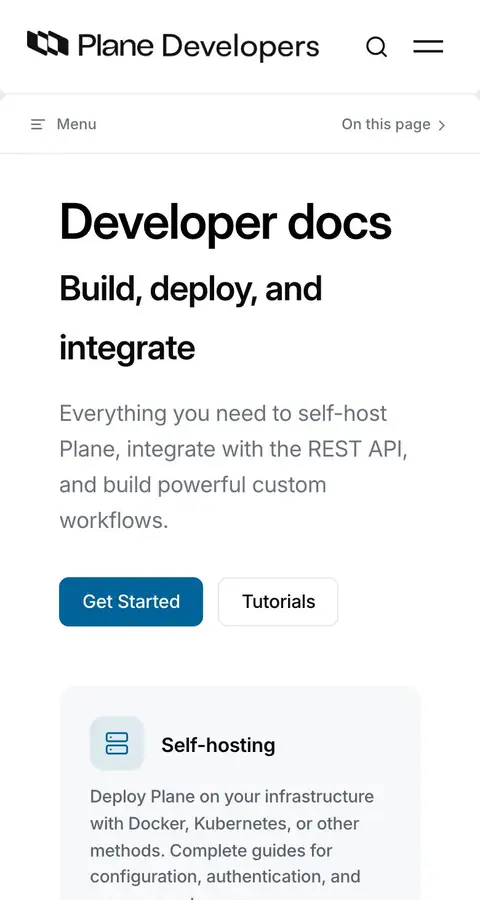
Task: Click the Everything you need intro paragraph
Action: [x=234, y=467]
